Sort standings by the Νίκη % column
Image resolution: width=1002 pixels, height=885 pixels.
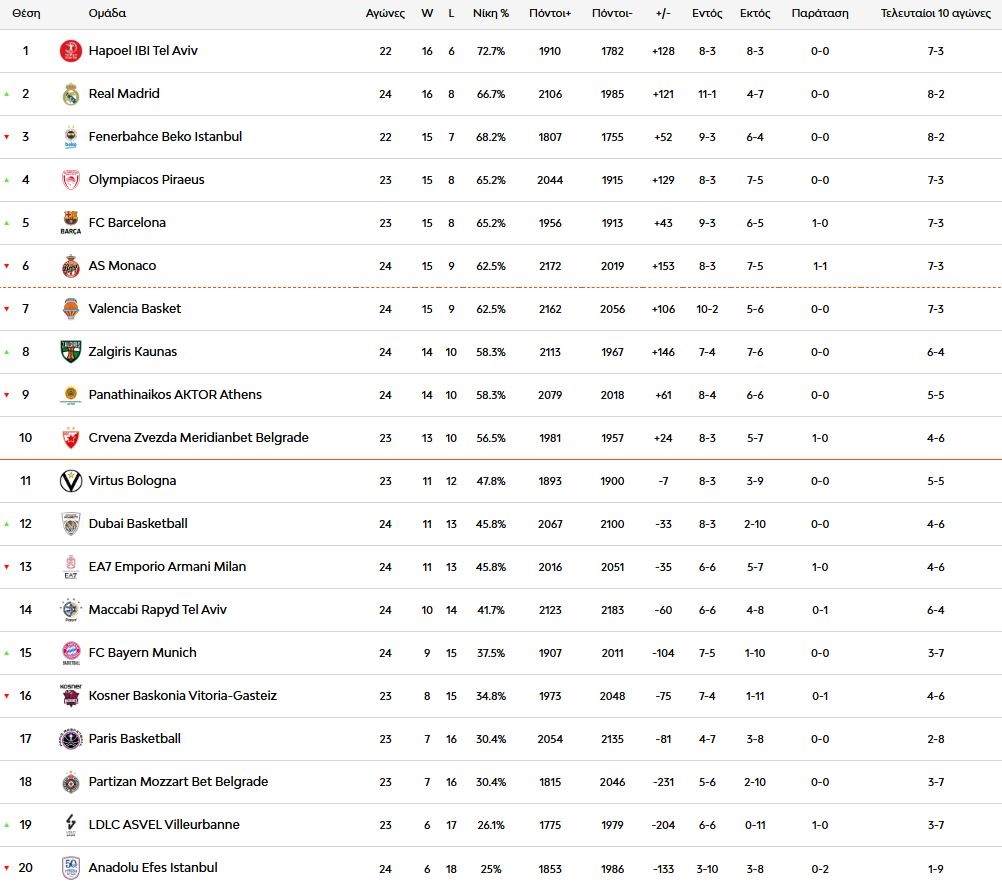tap(490, 13)
